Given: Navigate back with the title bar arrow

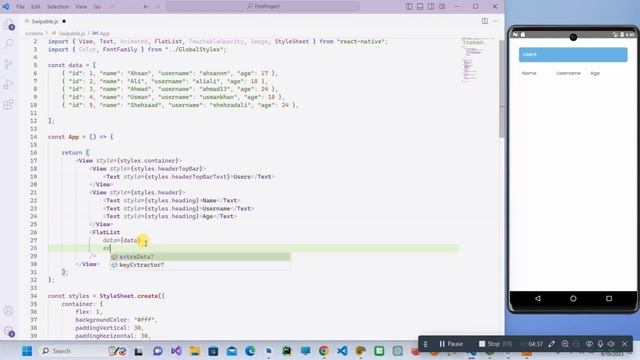Looking at the screenshot, I should pos(146,7).
